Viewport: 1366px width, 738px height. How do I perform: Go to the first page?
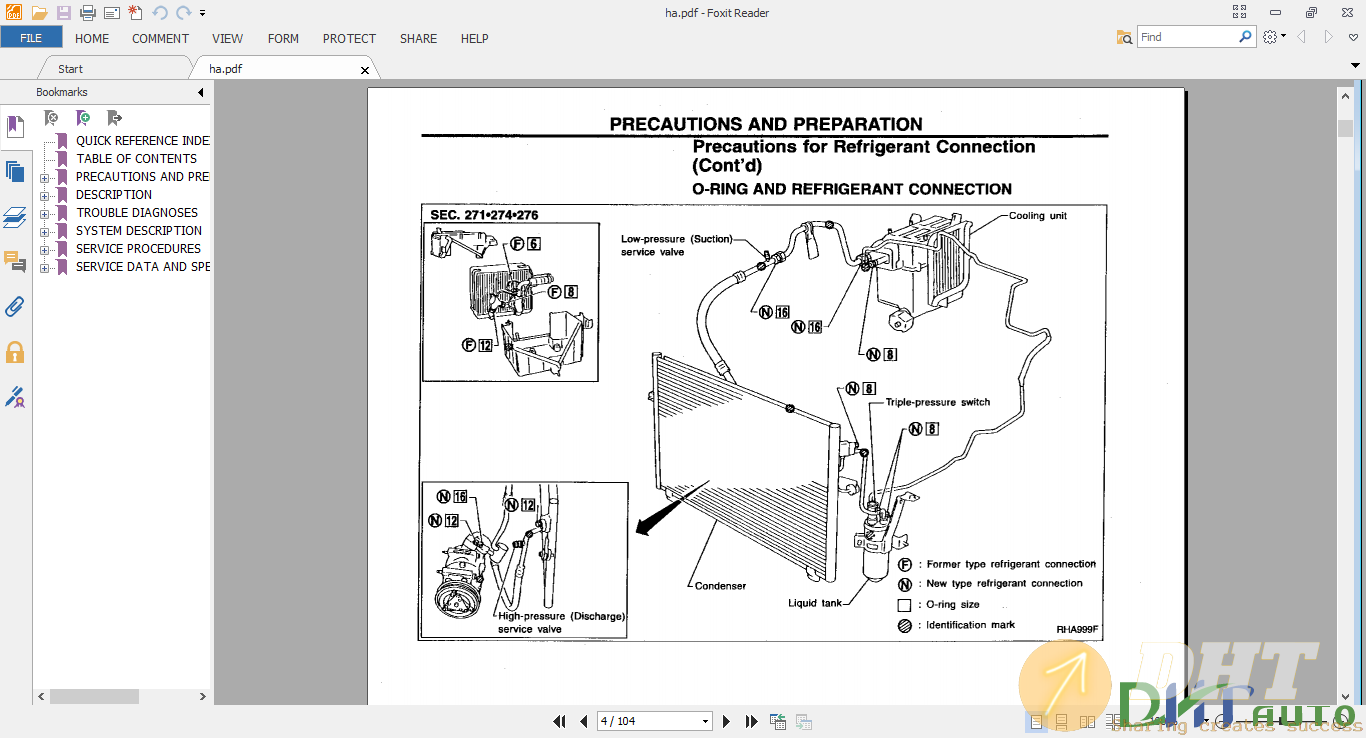pyautogui.click(x=559, y=721)
